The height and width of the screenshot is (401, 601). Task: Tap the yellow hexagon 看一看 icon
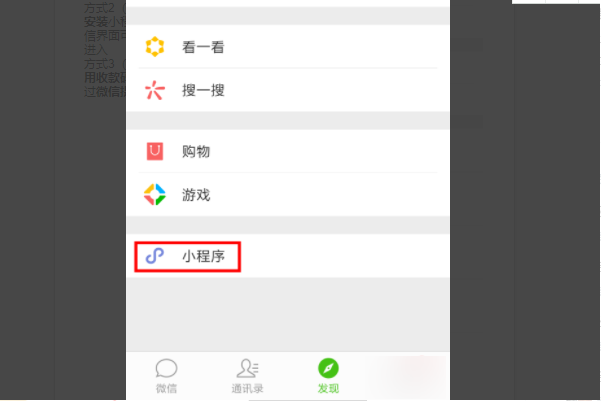point(155,47)
